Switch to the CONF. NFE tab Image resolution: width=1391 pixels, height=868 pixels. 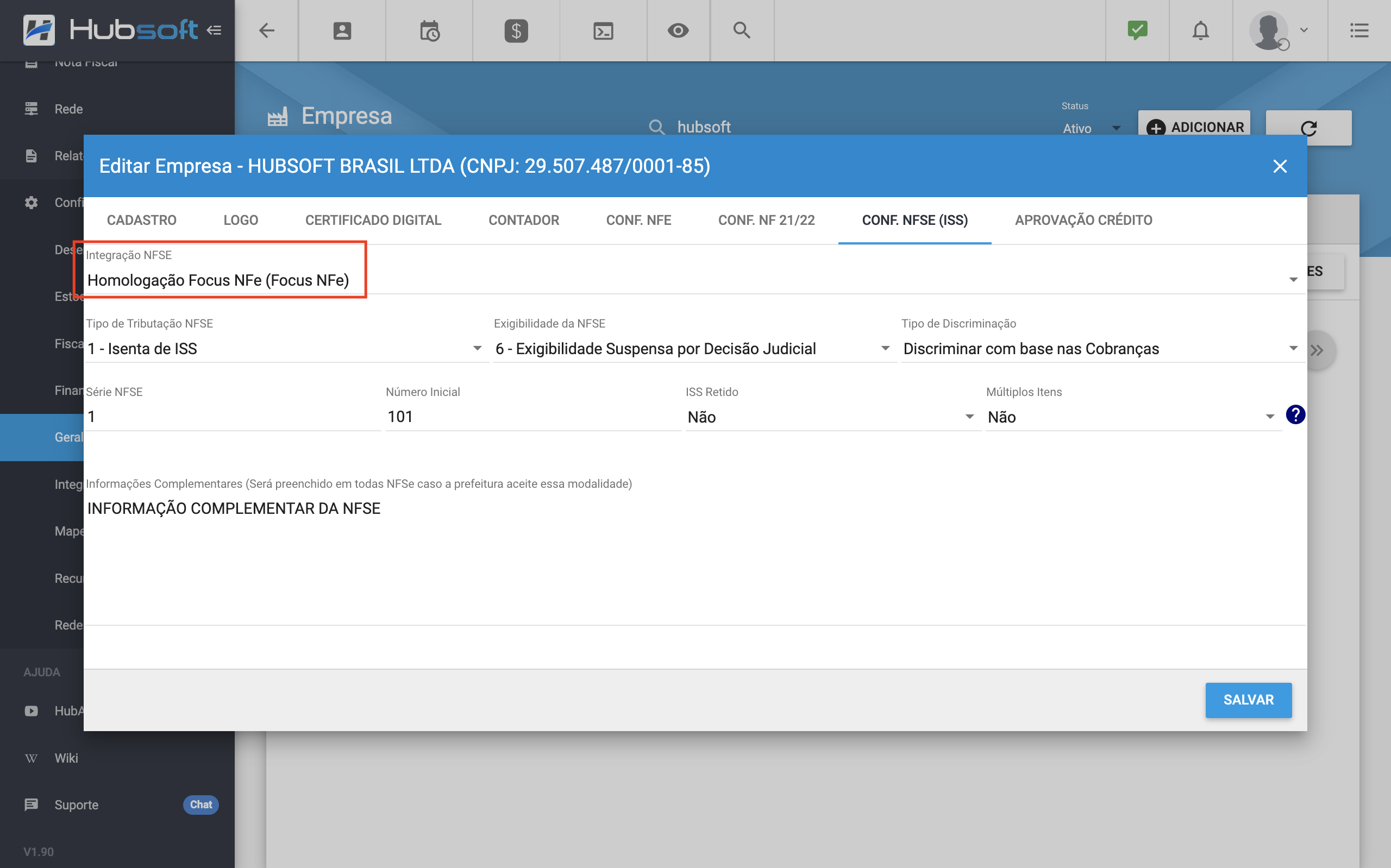point(638,221)
